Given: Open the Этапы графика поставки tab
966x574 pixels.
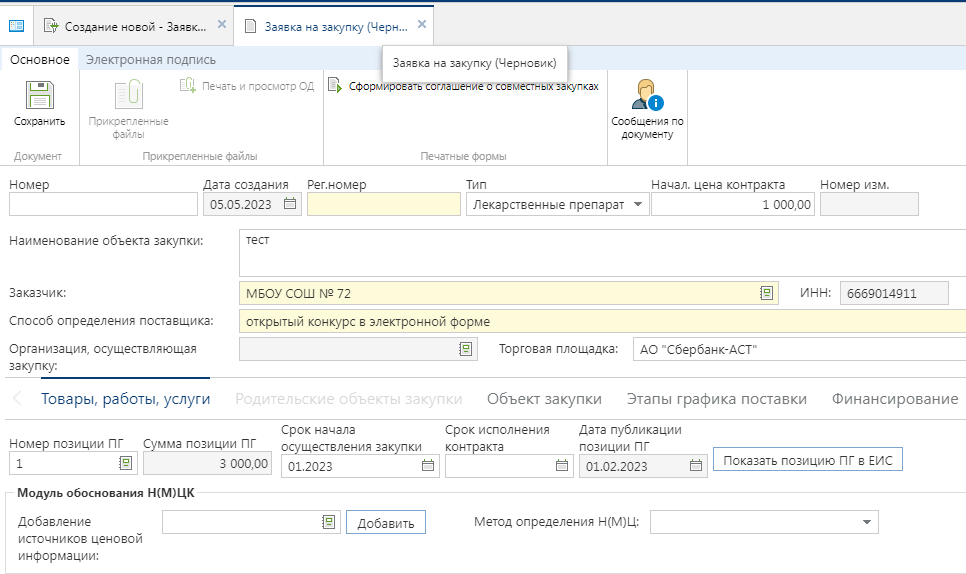Looking at the screenshot, I should [x=716, y=399].
